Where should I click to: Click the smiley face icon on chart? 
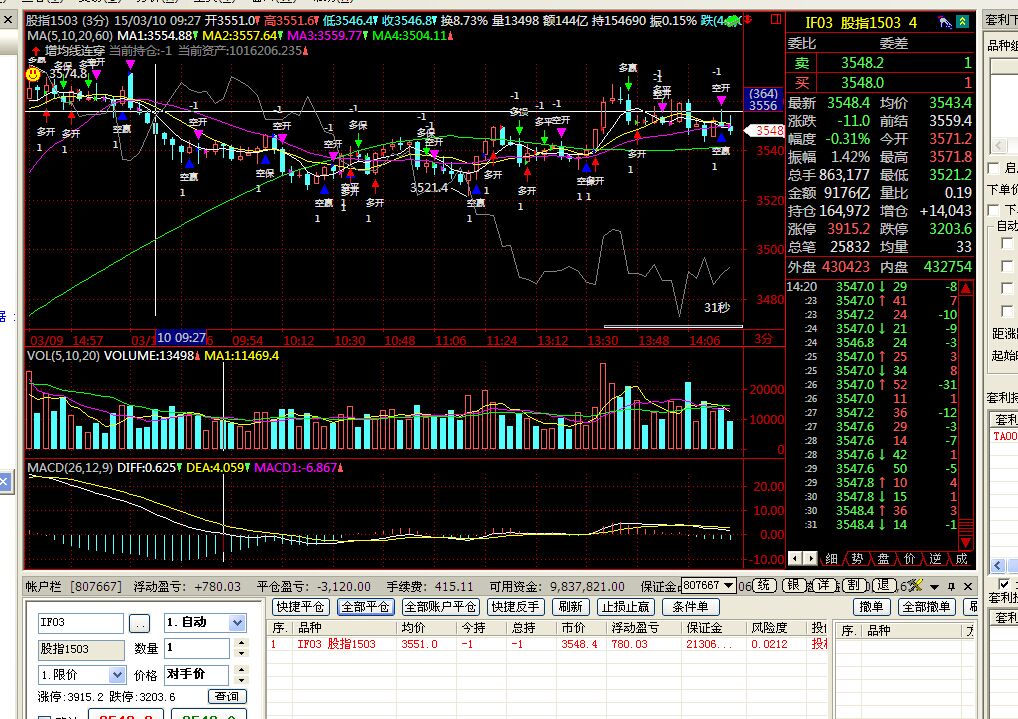[x=34, y=74]
